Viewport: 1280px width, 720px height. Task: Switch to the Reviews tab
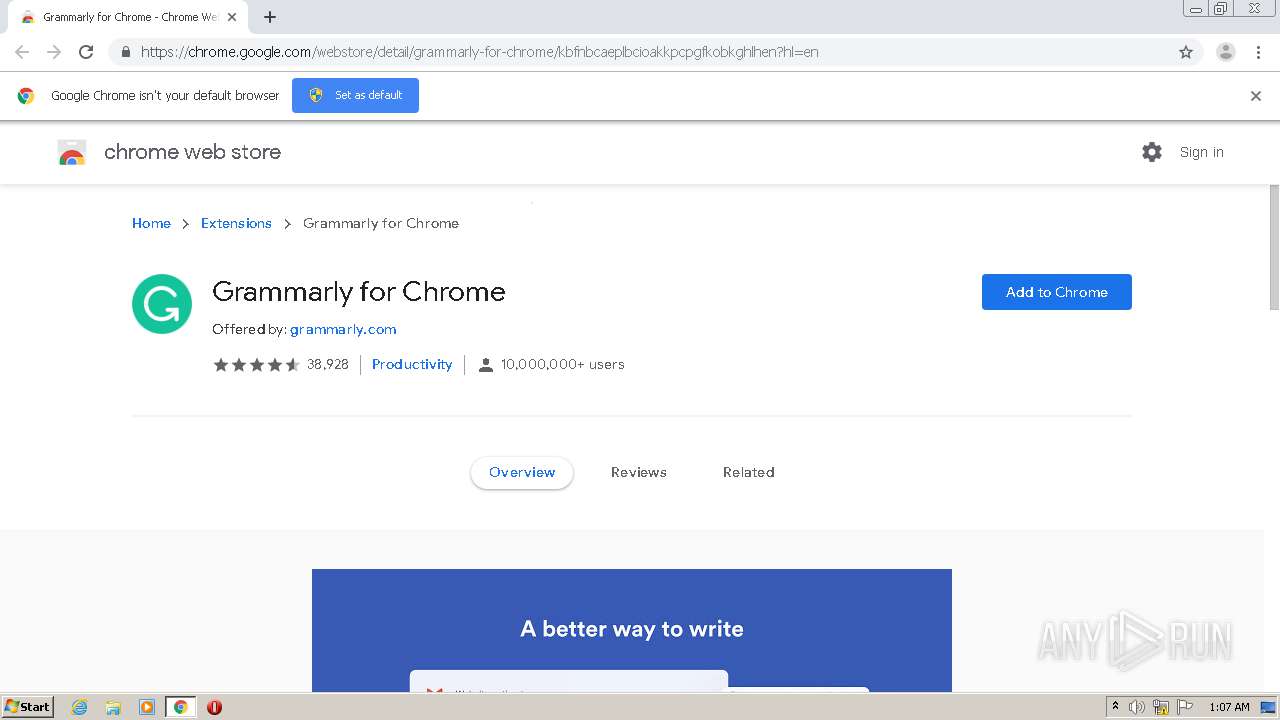(638, 472)
